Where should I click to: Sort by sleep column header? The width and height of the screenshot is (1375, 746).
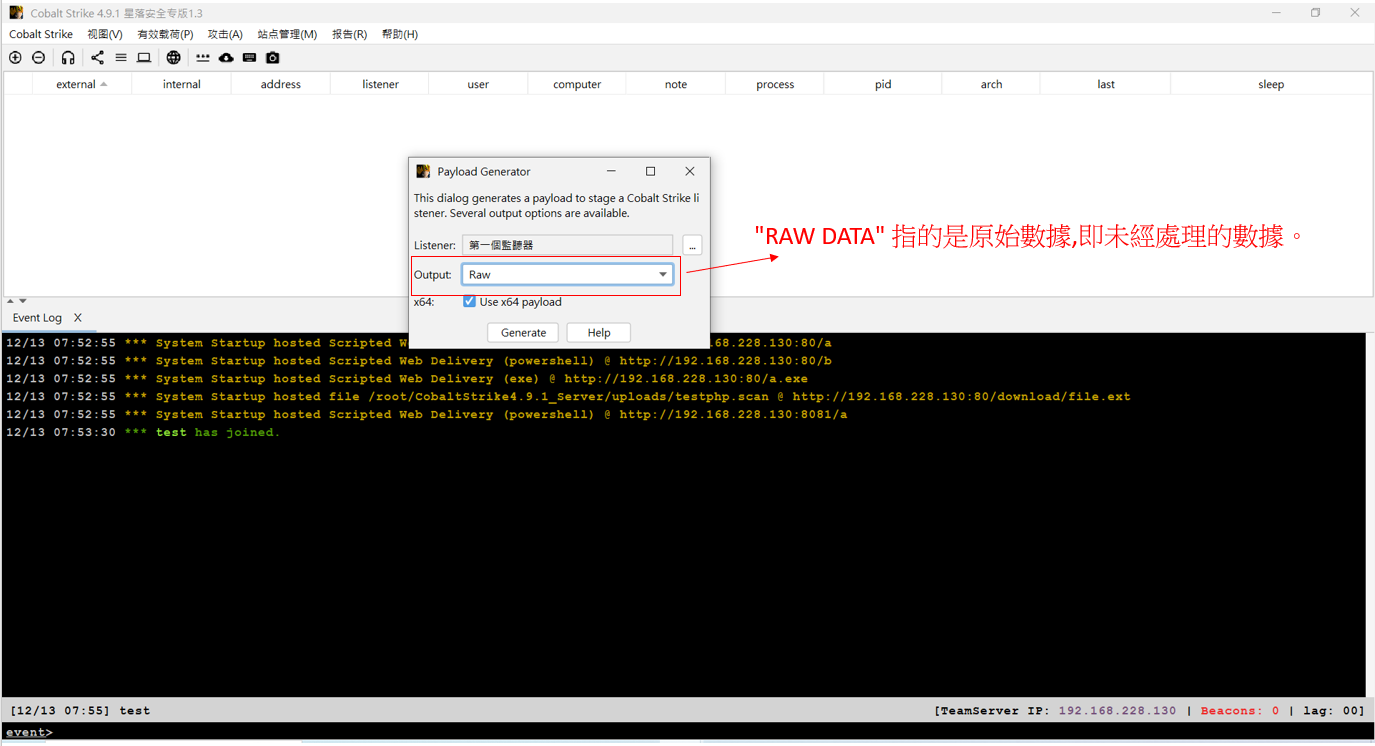[x=1271, y=84]
